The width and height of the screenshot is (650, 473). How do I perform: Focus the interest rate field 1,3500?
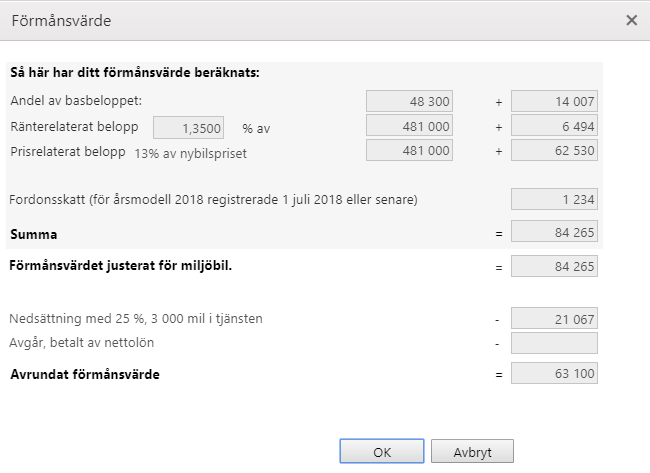coord(189,128)
